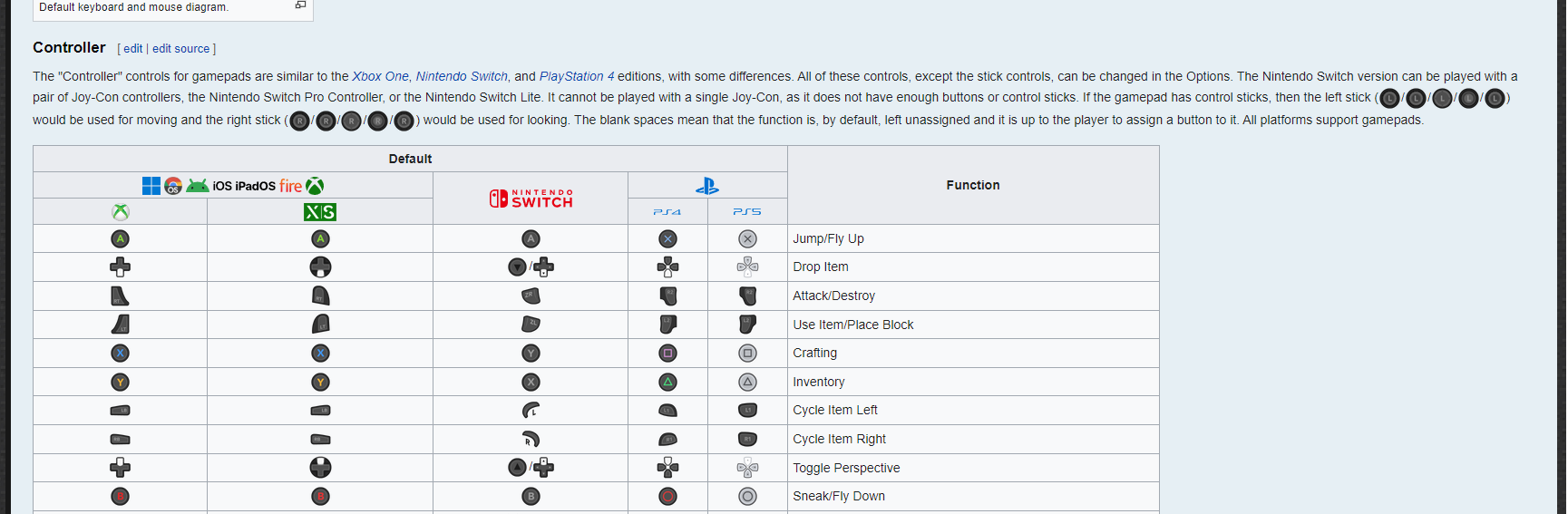The height and width of the screenshot is (514, 1568).
Task: Click the orange fire logo in header
Action: click(x=290, y=186)
